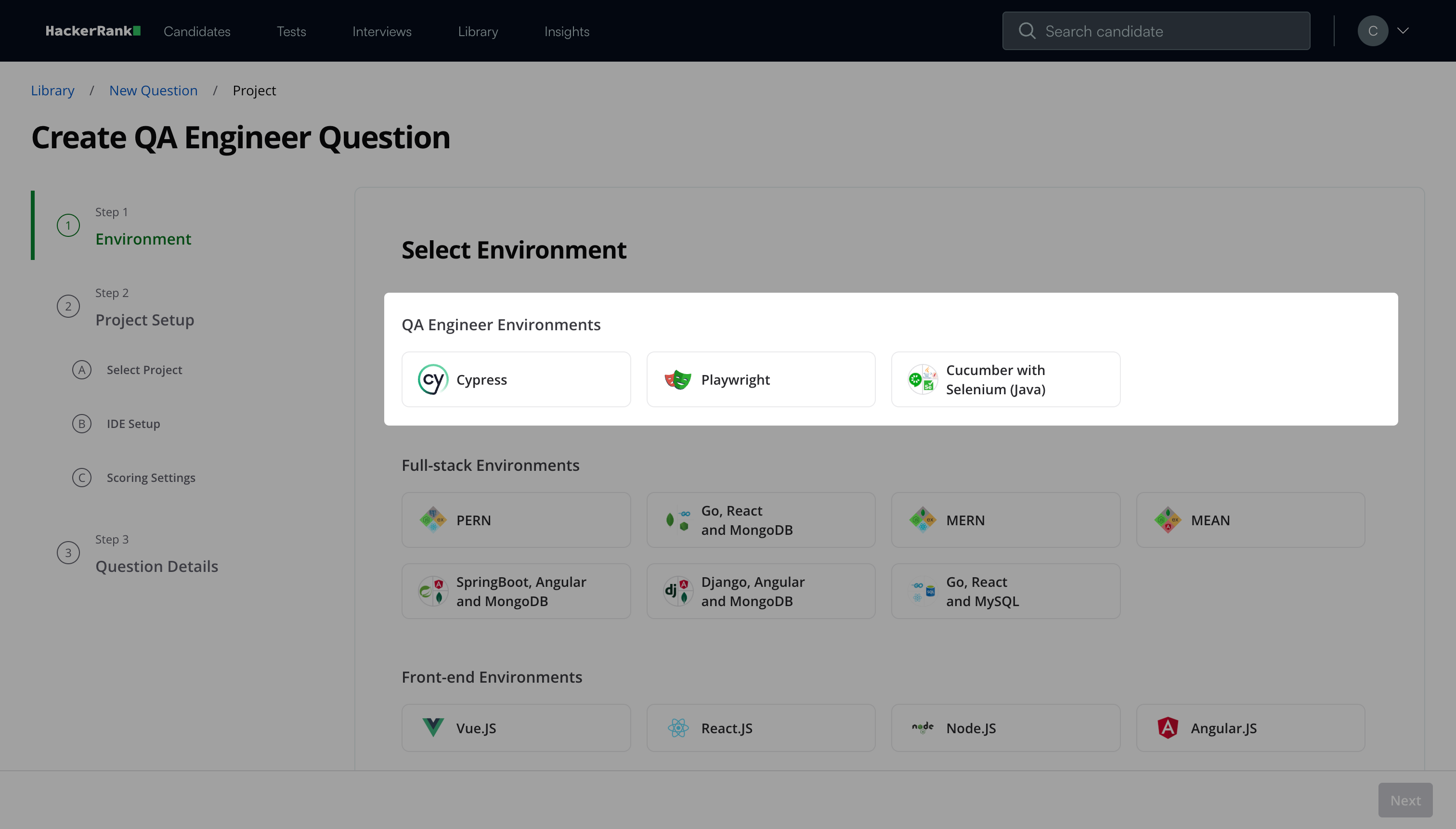Select the React.JS atom icon
This screenshot has height=829, width=1456.
click(677, 727)
